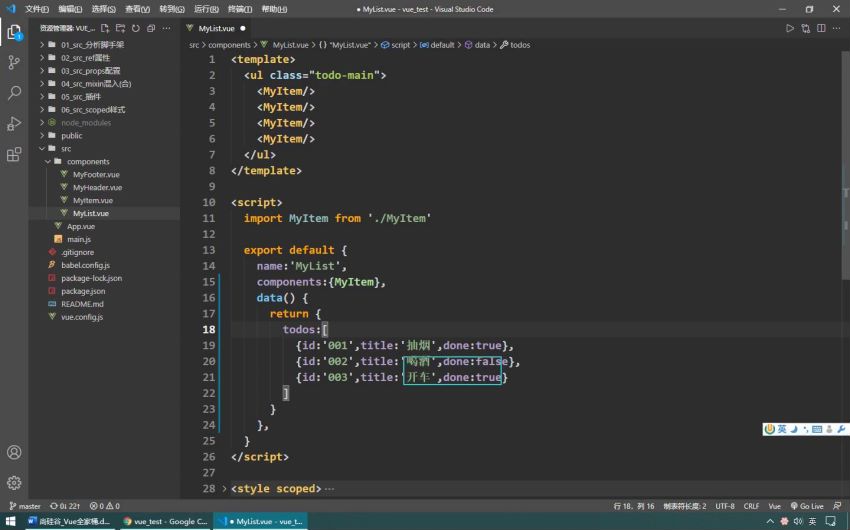This screenshot has height=530, width=850.
Task: Click the todos breadcrumb segment
Action: (x=515, y=45)
